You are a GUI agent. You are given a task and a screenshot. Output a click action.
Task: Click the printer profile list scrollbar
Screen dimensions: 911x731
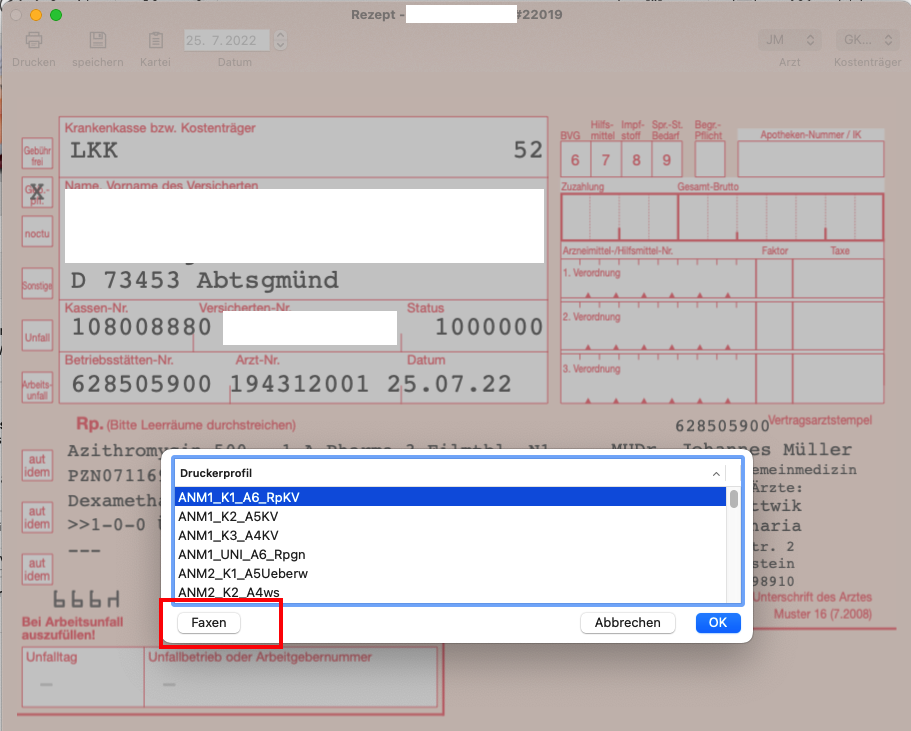[x=734, y=544]
